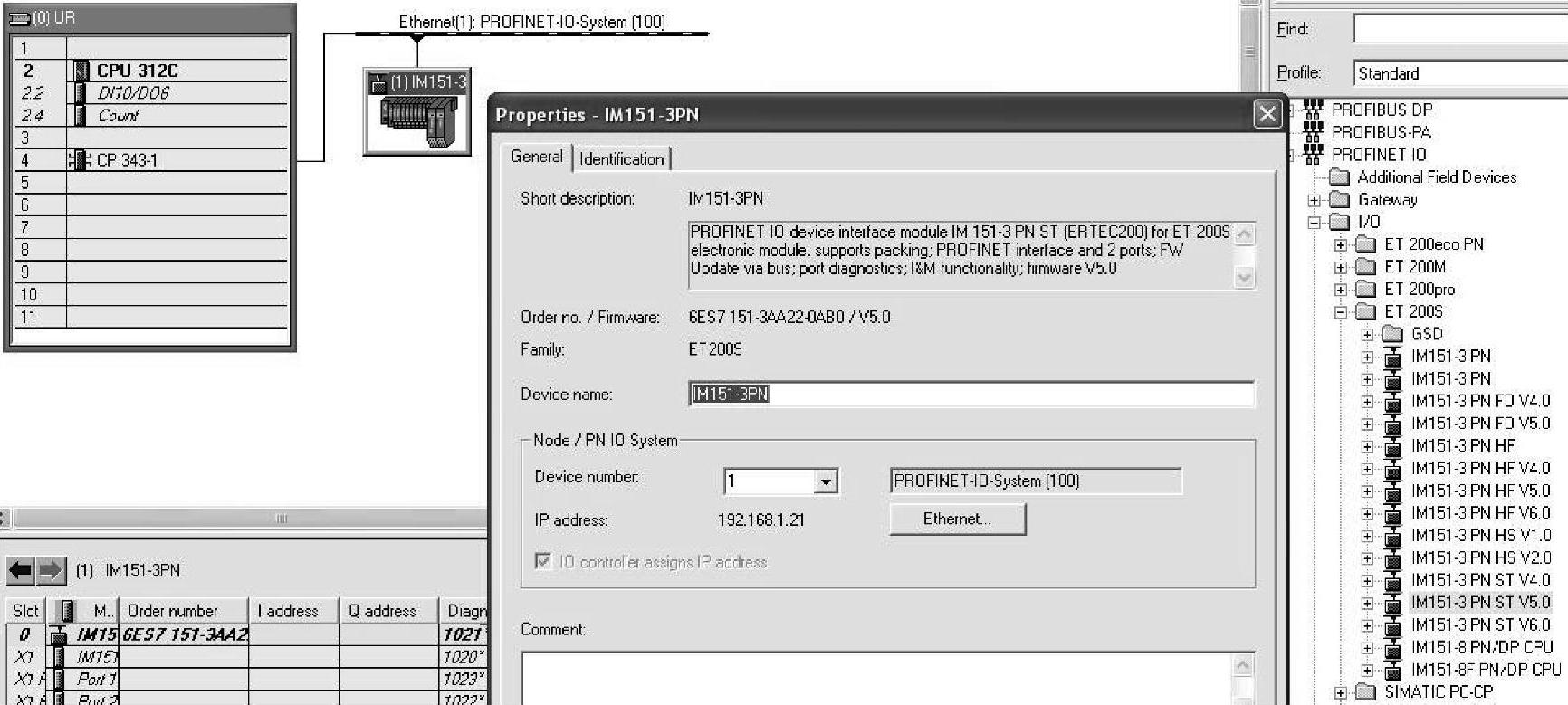The image size is (1568, 705).
Task: Close the Properties - IM151-3PN dialog
Action: point(1267,114)
